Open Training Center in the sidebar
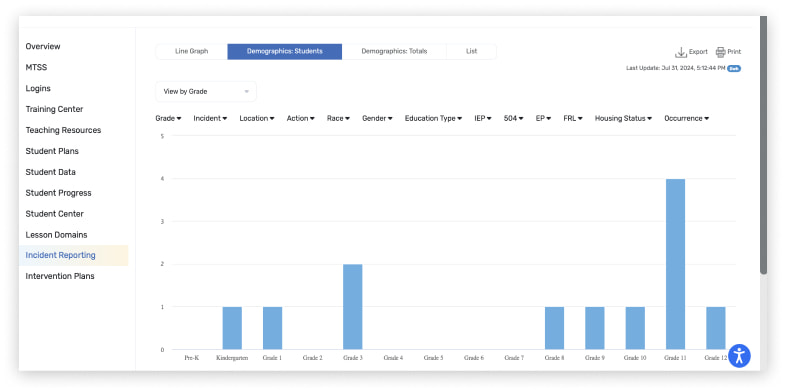Viewport: 786px width, 392px height. (x=54, y=109)
